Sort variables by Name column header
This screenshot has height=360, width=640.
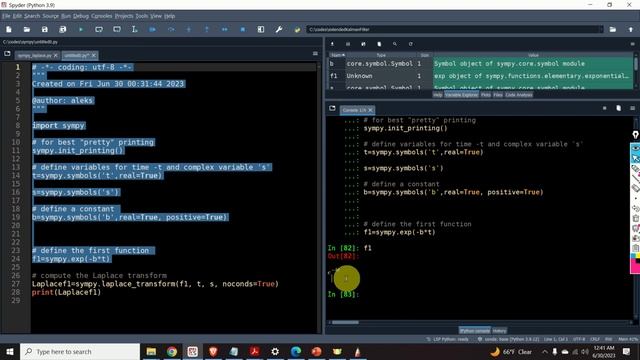pyautogui.click(x=337, y=55)
